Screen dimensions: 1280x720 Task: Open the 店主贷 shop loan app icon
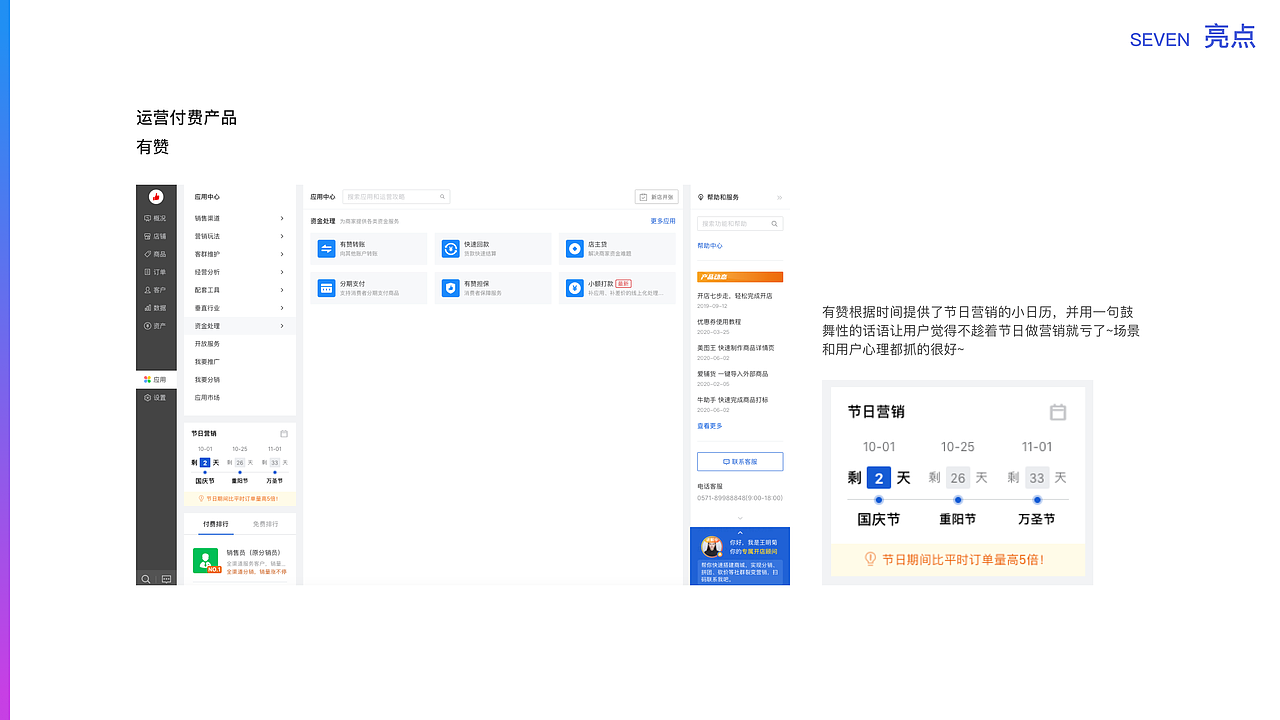coord(574,248)
